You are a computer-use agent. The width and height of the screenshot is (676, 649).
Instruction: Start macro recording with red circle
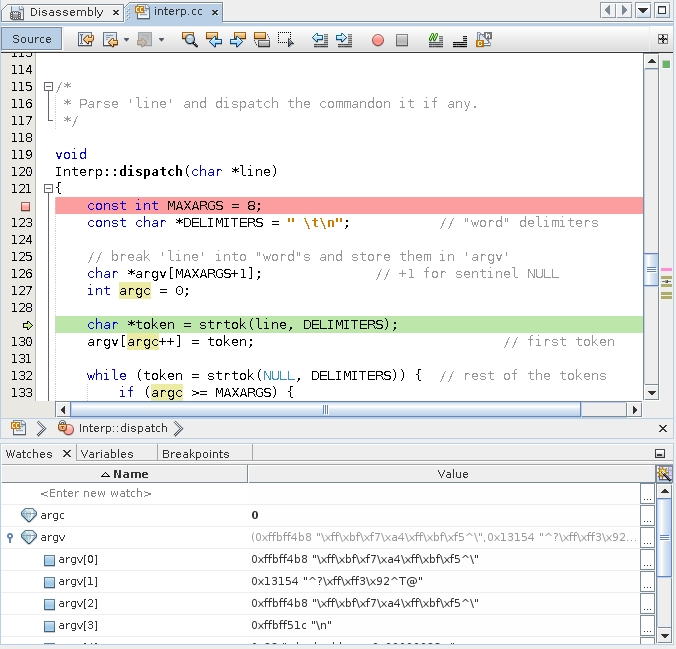point(378,40)
